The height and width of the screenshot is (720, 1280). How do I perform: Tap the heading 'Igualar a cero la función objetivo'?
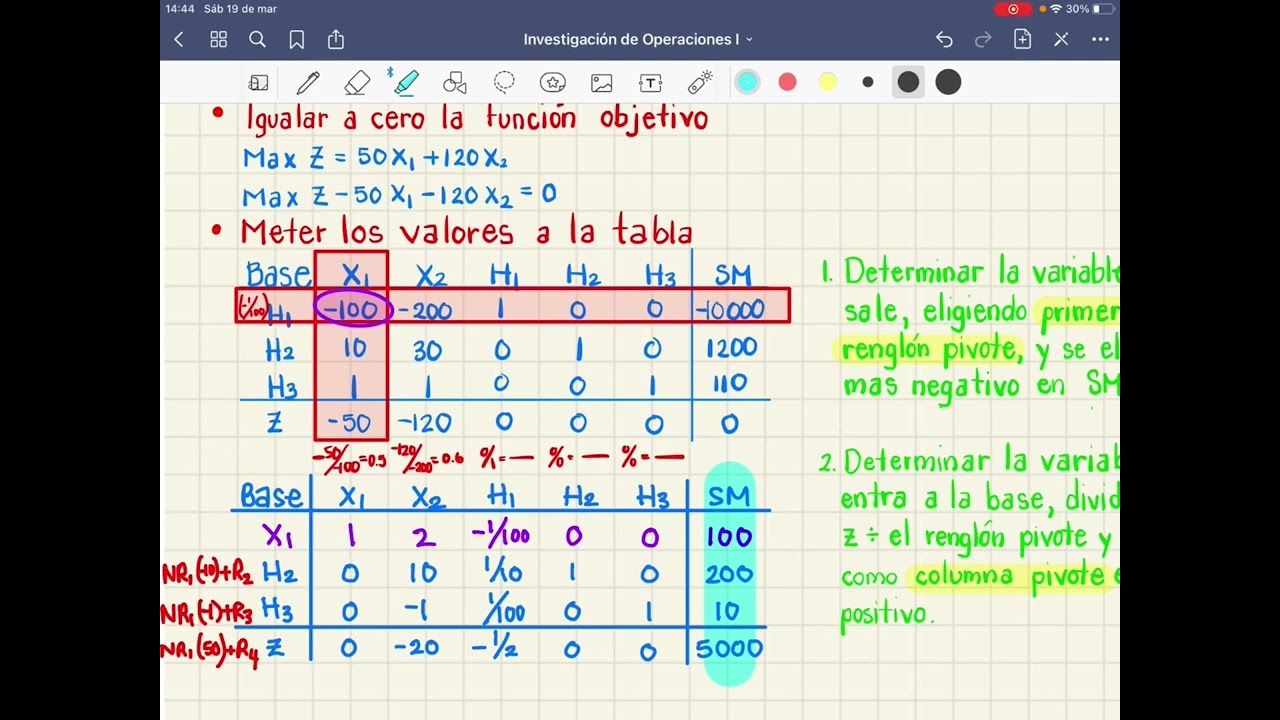[x=477, y=118]
